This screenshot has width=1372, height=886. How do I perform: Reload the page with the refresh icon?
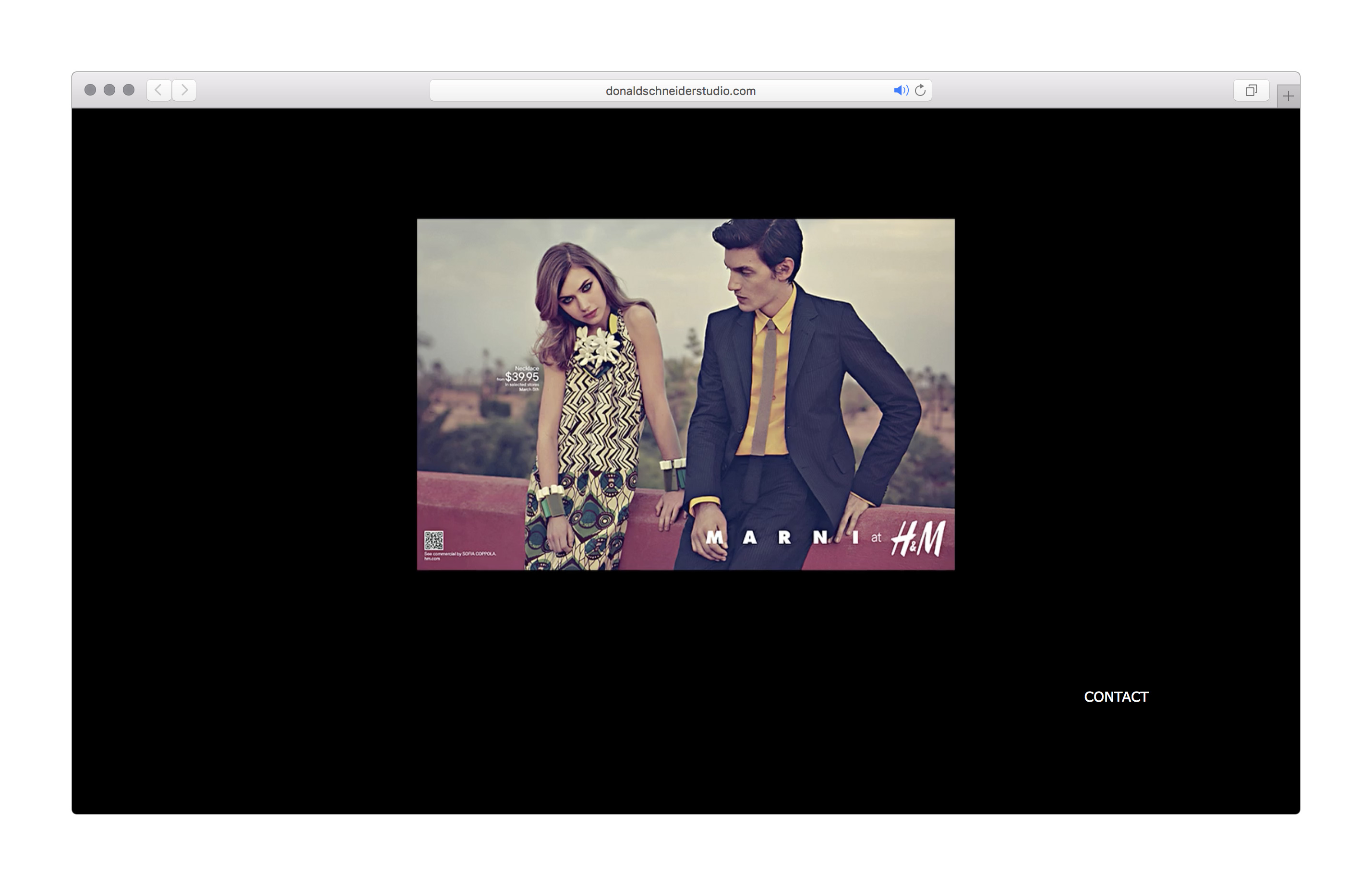920,90
